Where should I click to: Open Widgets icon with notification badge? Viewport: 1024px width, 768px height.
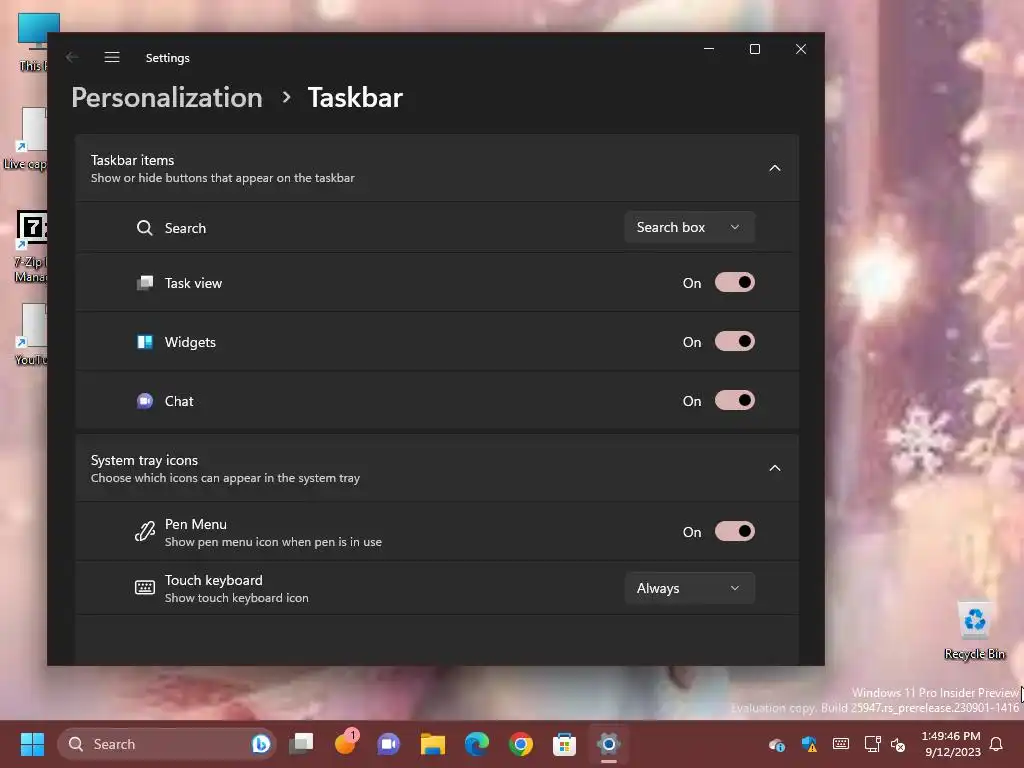pos(346,743)
